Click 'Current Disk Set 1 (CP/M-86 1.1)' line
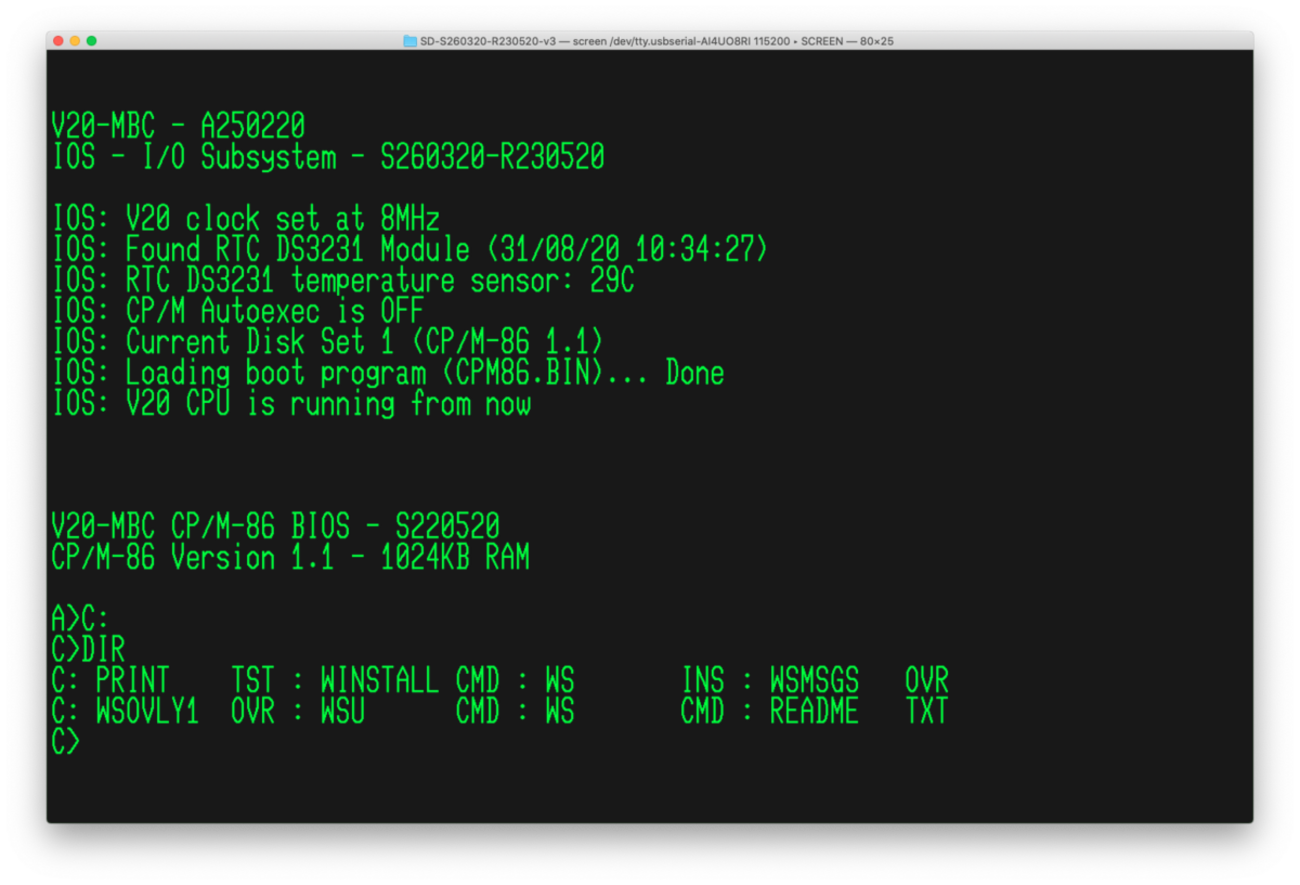The image size is (1300, 885). point(328,342)
